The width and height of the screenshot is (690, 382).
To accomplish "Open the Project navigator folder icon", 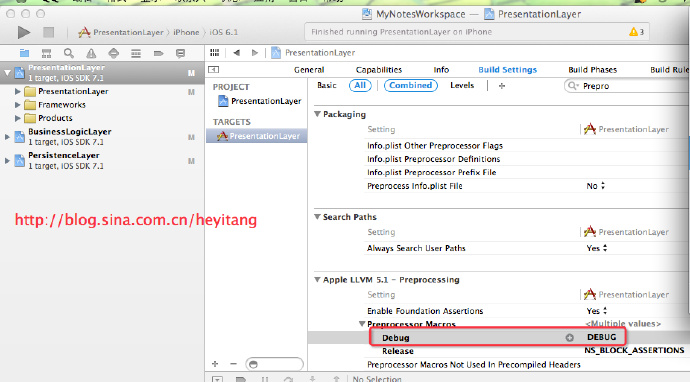I will pos(24,53).
